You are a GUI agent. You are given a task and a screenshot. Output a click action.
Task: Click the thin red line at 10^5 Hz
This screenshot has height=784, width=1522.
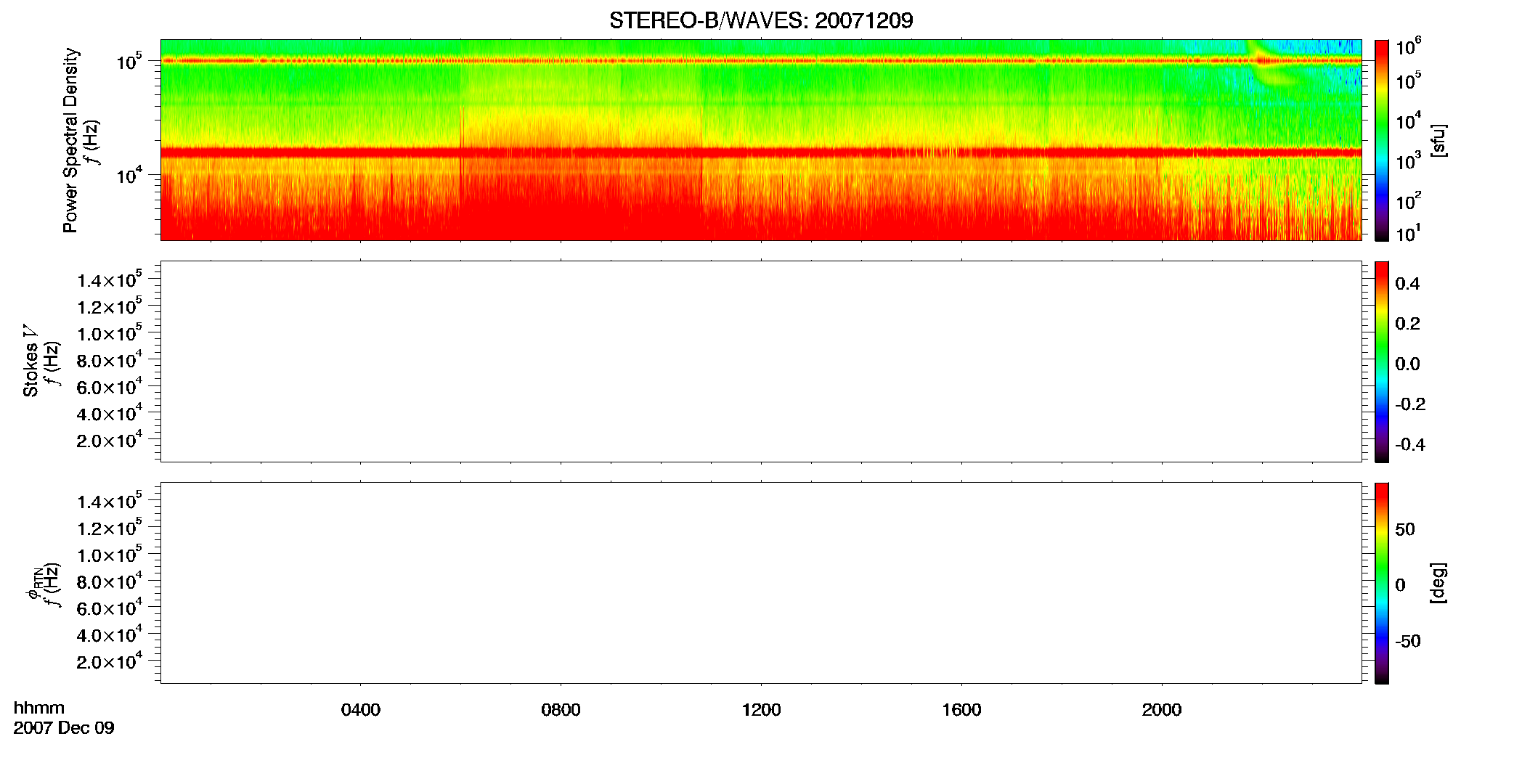761,61
